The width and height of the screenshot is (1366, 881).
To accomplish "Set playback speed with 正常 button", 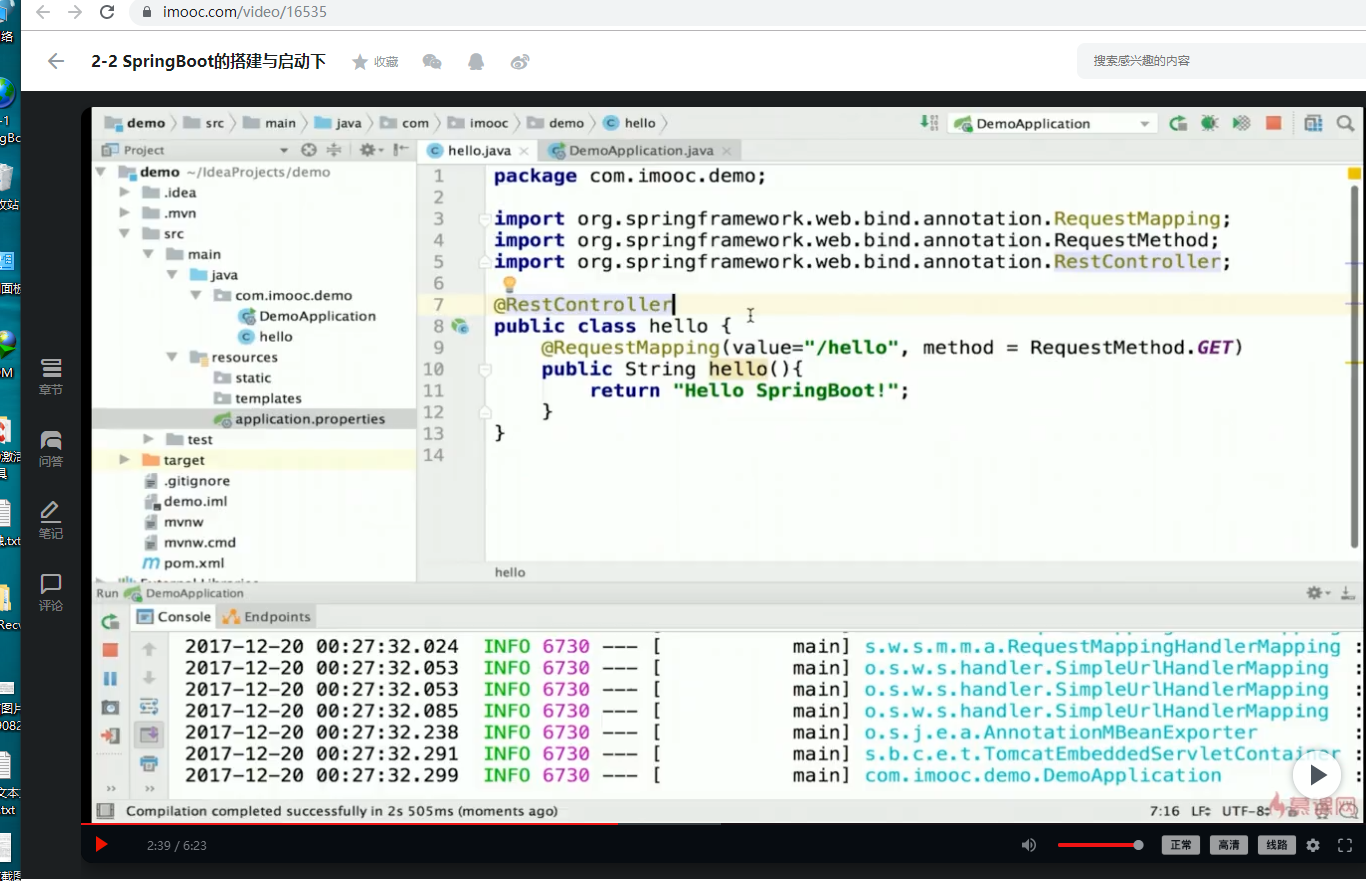I will pos(1181,845).
